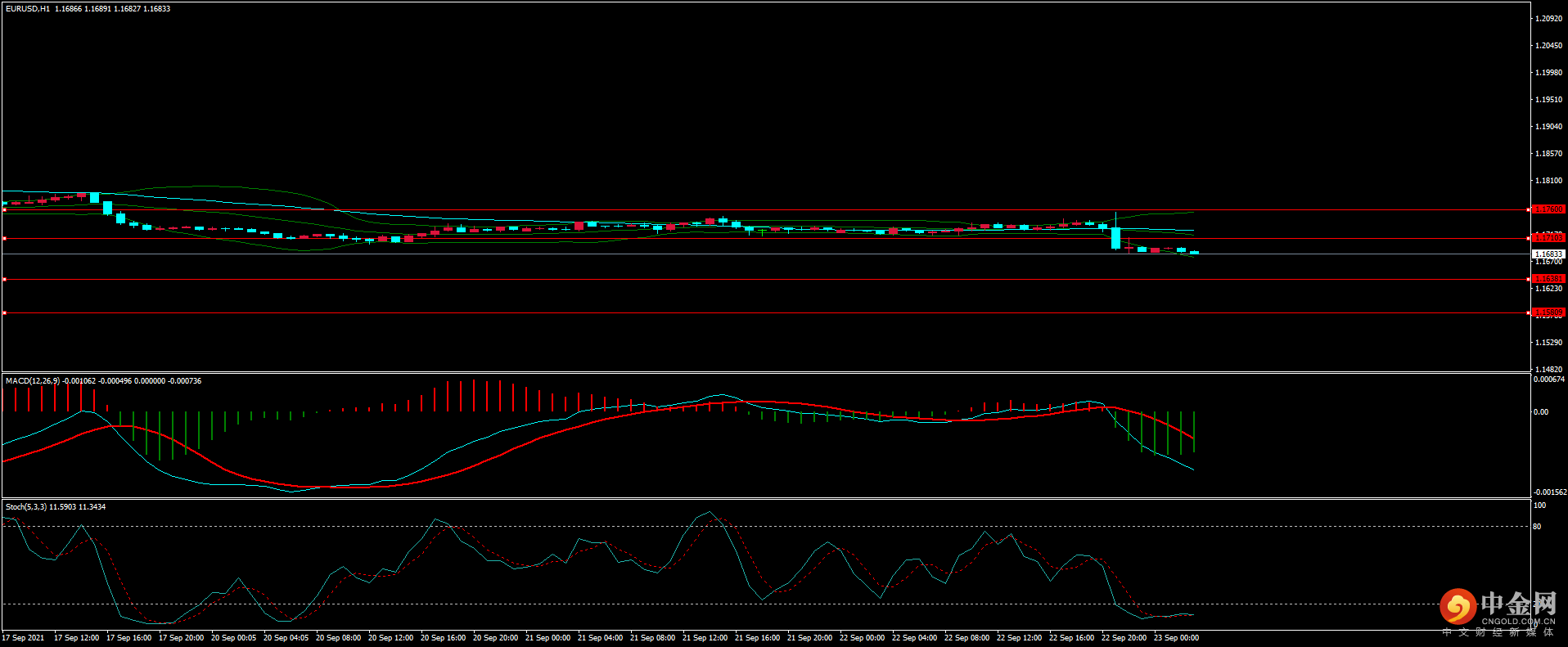The width and height of the screenshot is (1568, 647).
Task: Select the 1.15809 red price tag
Action: coord(1548,312)
